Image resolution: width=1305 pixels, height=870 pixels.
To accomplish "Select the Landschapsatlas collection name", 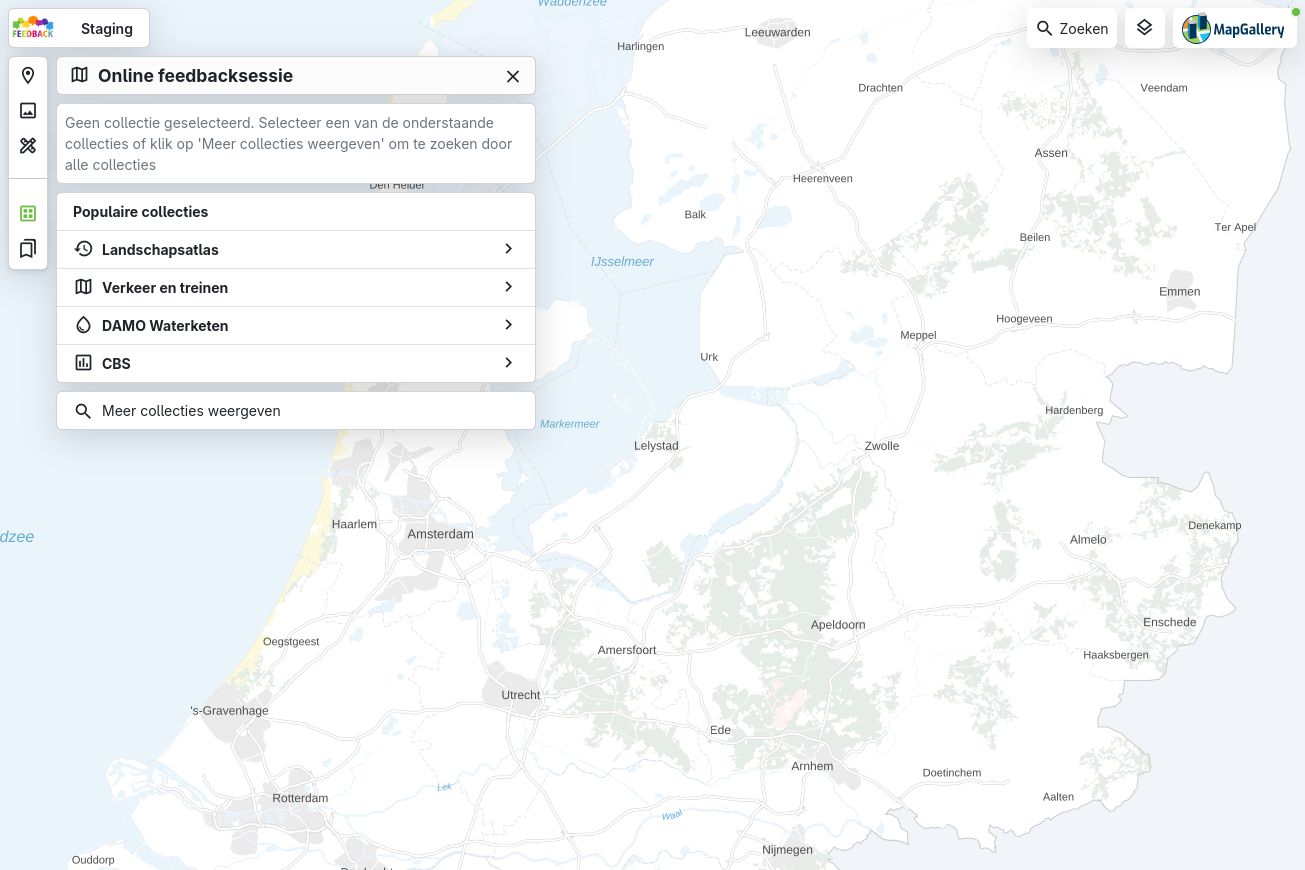I will (160, 250).
